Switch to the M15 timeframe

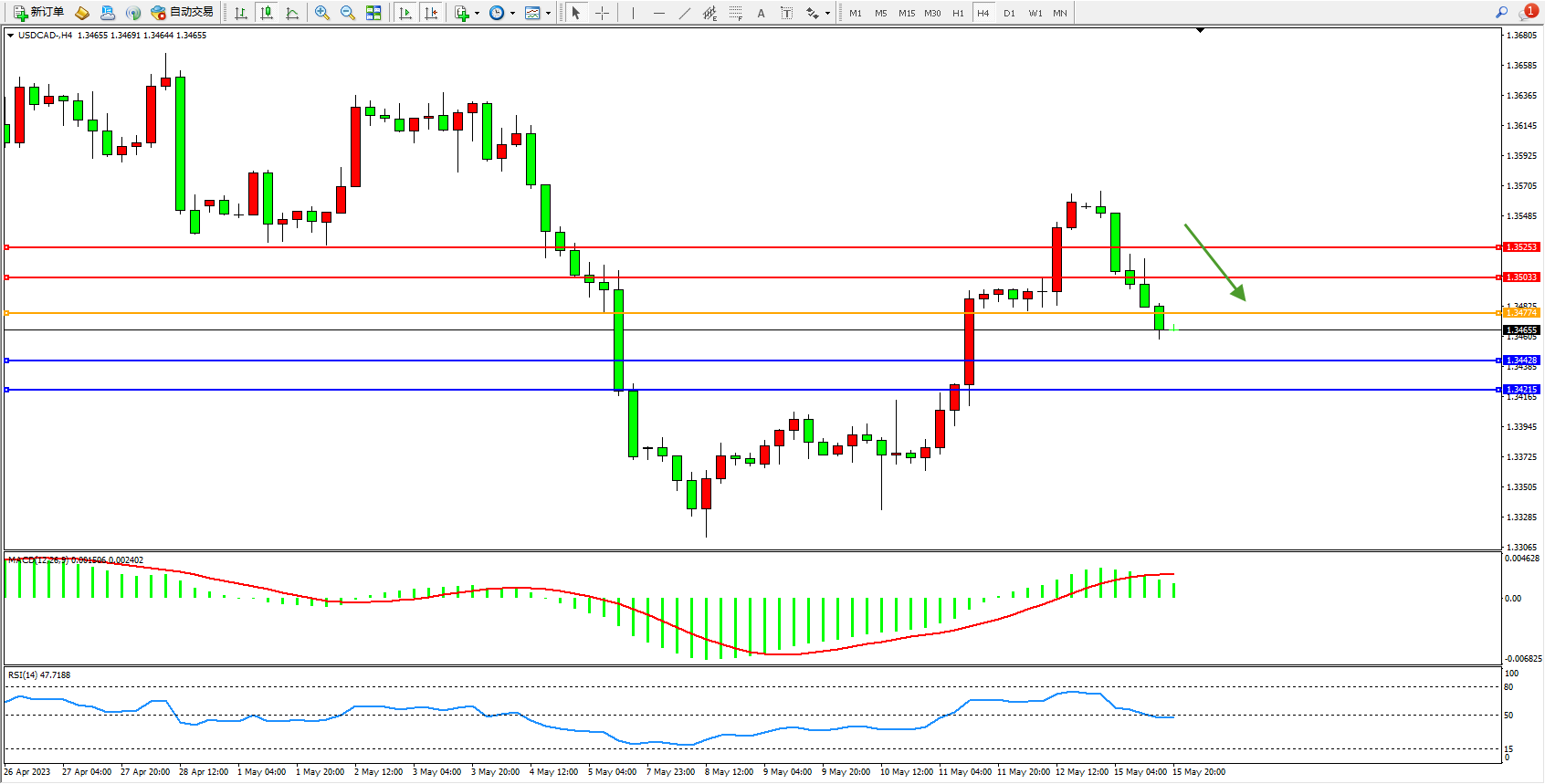click(x=906, y=13)
